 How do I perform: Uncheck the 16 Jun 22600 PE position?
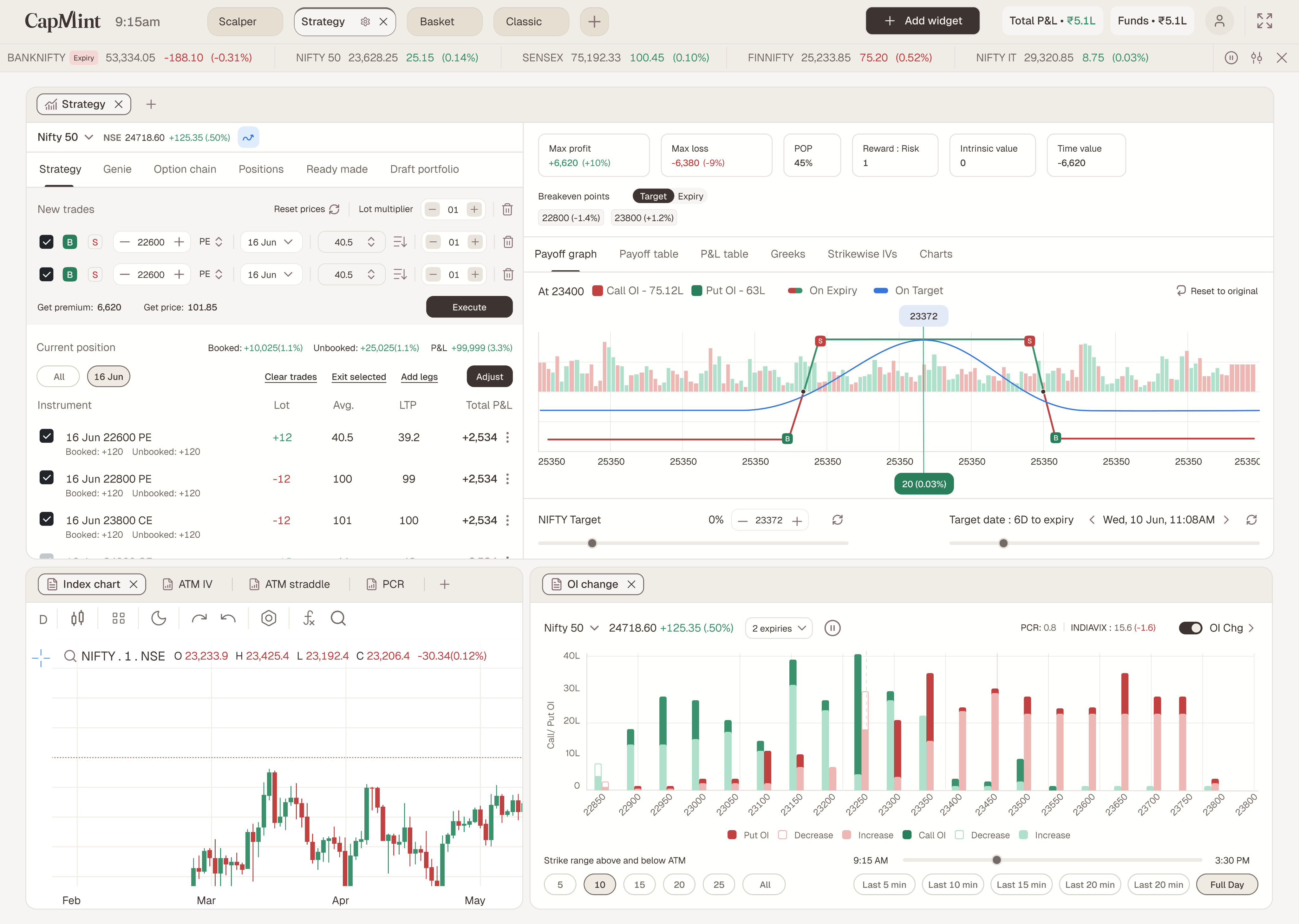[47, 436]
